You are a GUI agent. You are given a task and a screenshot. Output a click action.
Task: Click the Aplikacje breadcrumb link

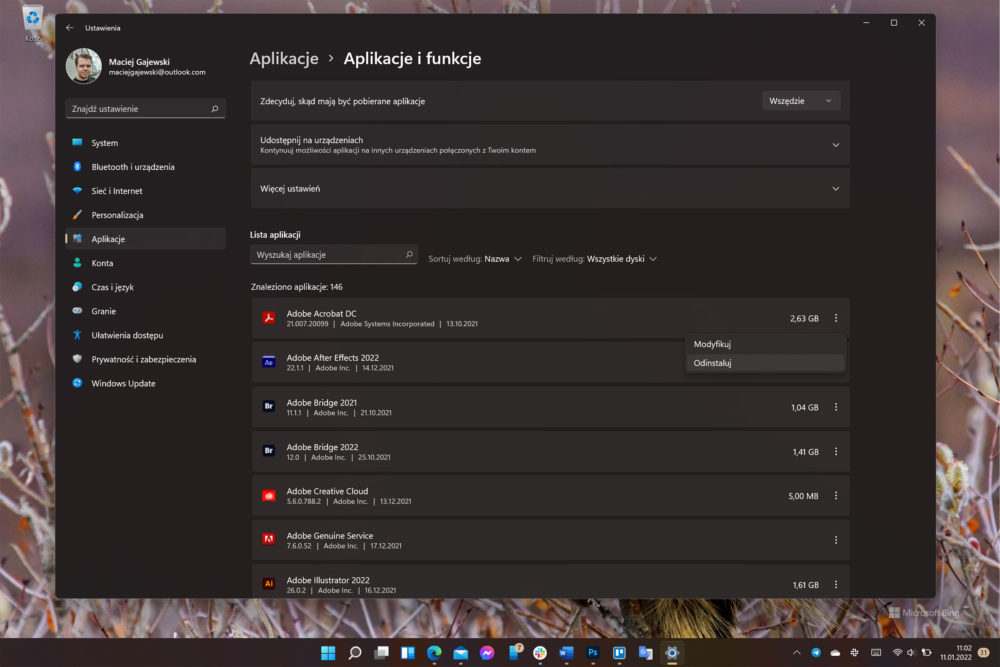click(x=284, y=59)
